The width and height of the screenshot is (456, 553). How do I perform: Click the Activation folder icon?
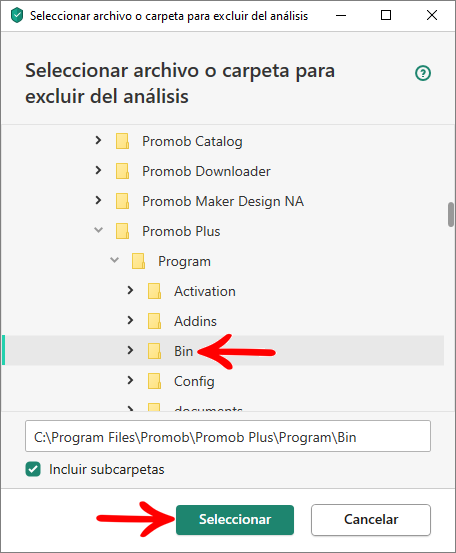click(x=154, y=291)
